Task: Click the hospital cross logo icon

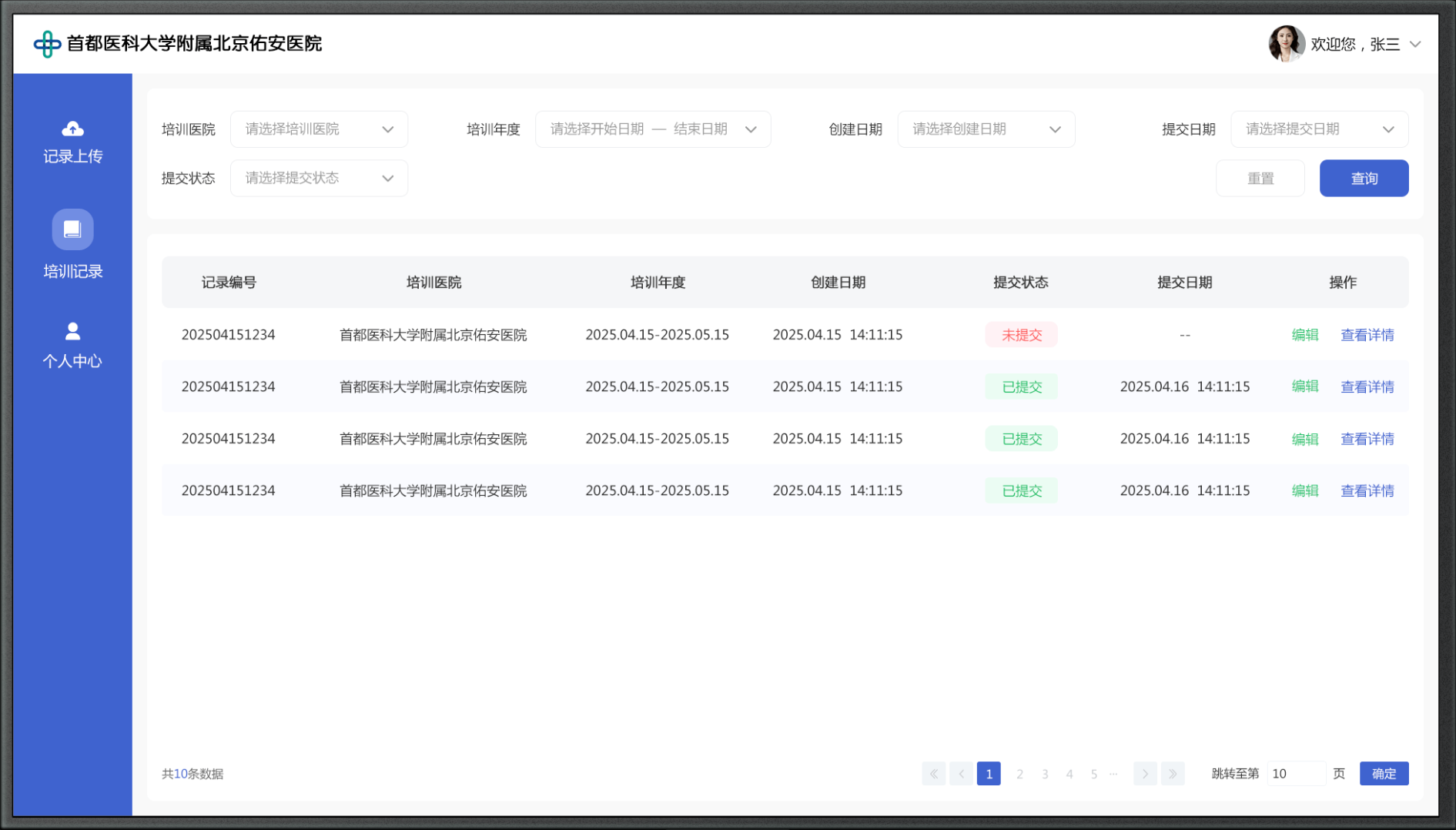Action: pyautogui.click(x=47, y=44)
